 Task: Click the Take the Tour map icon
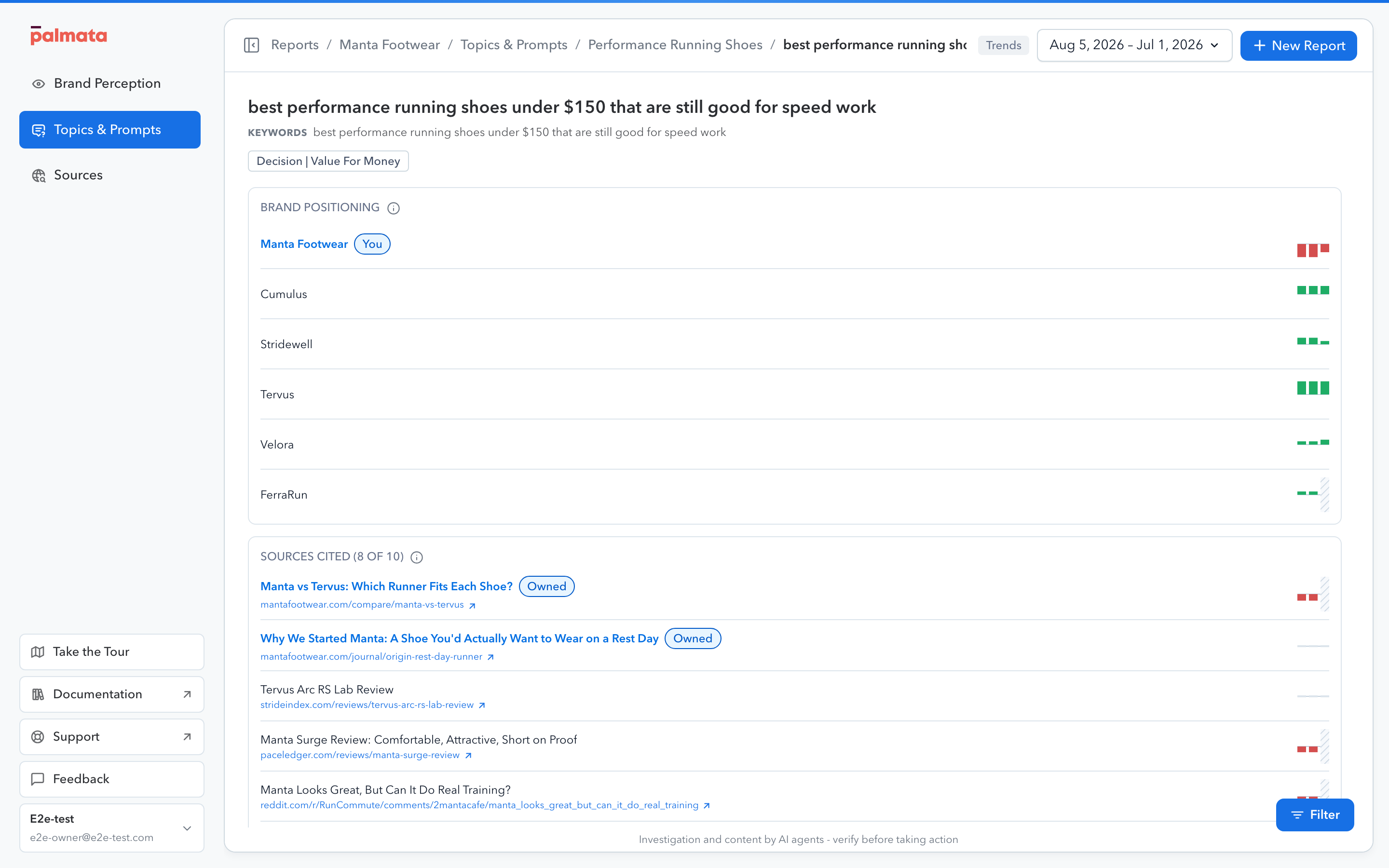38,651
